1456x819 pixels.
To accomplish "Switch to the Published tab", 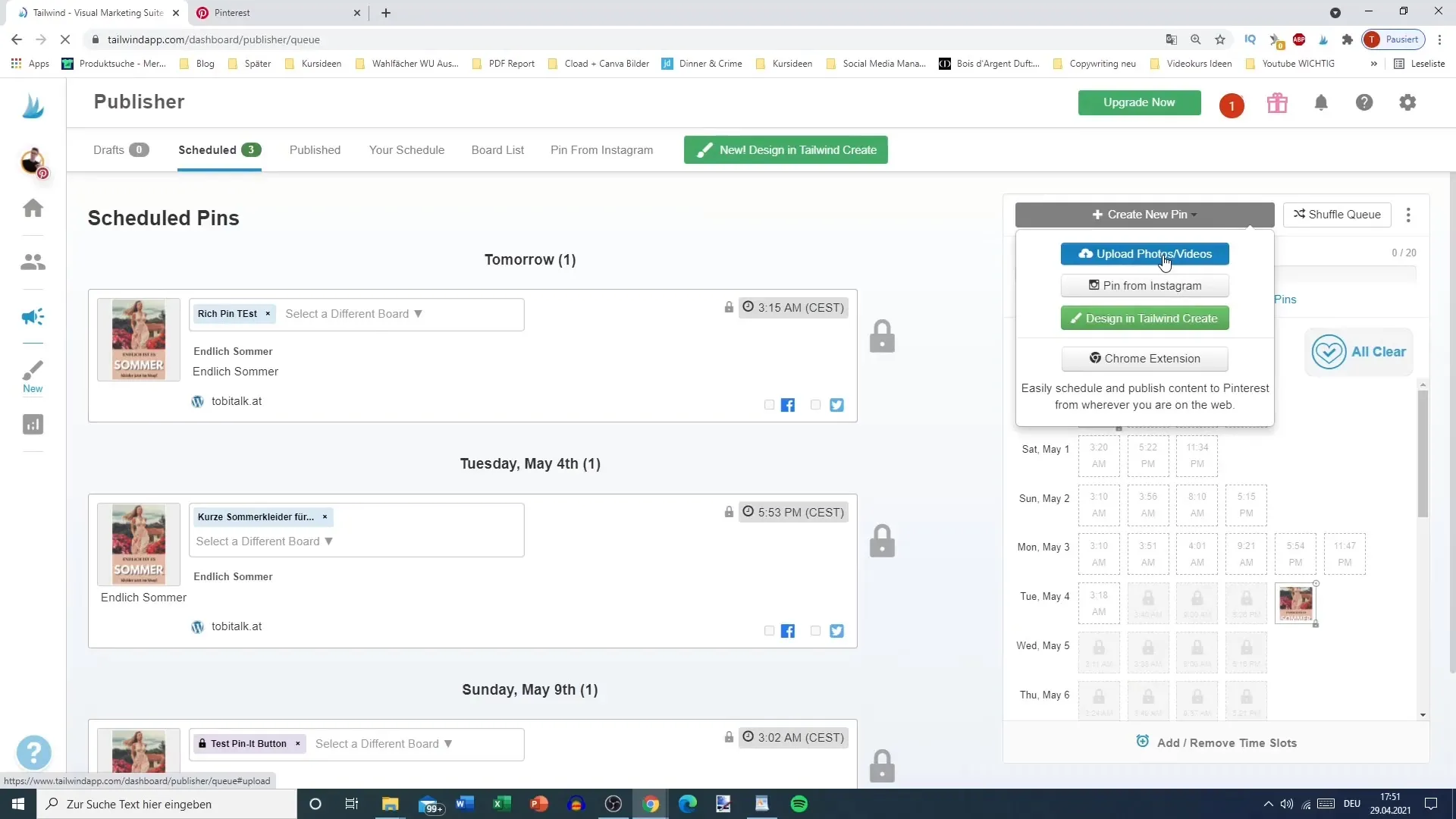I will coord(315,150).
